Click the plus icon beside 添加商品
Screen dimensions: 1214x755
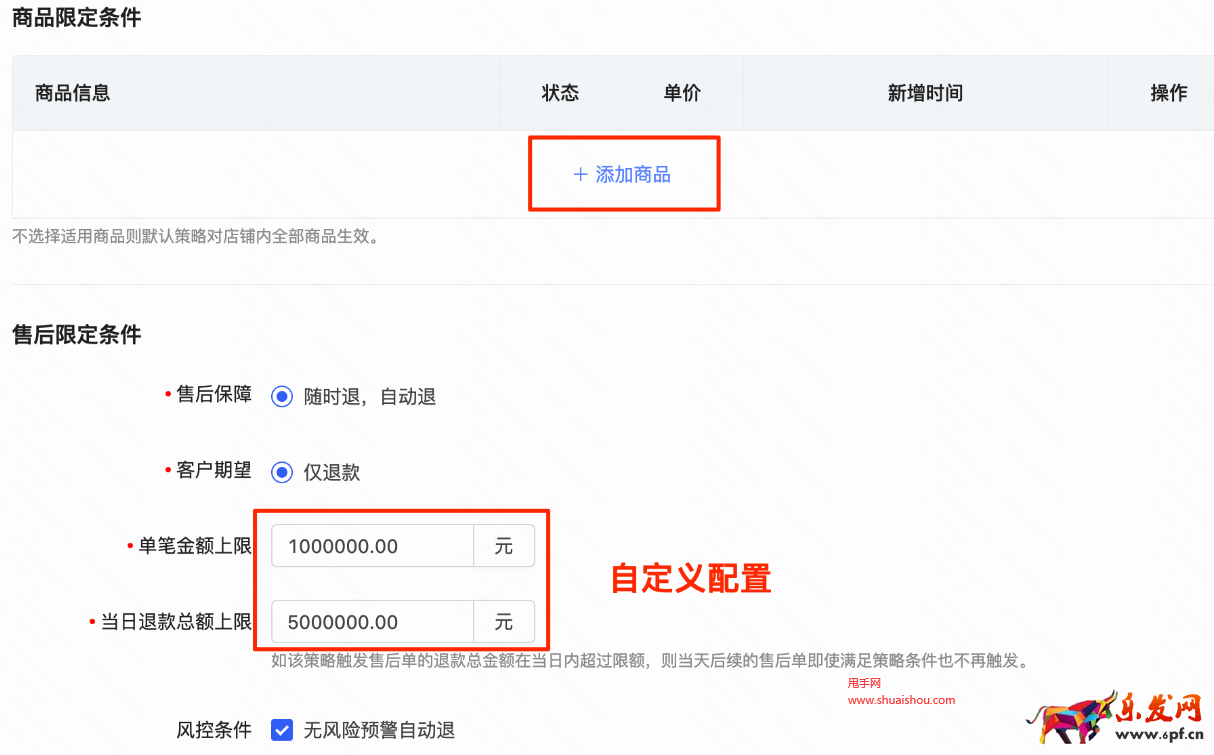click(580, 175)
